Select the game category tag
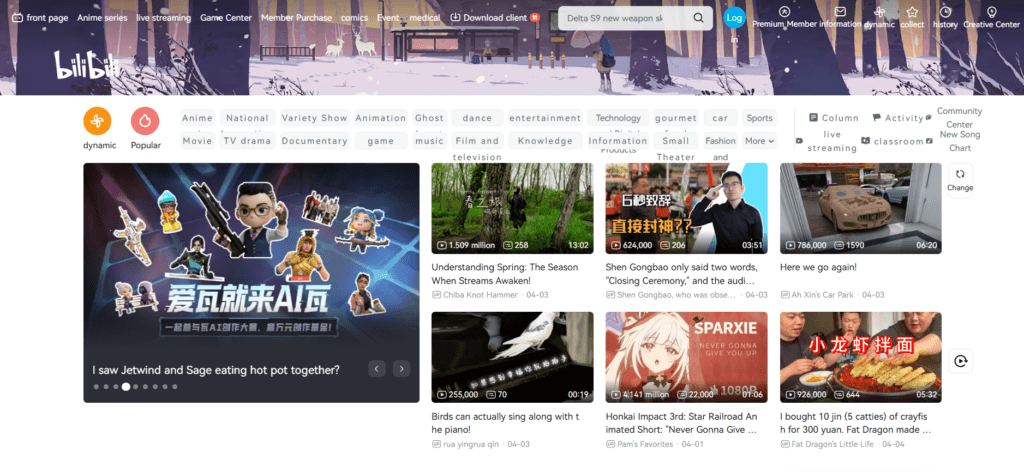Viewport: 1024px width, 472px height. tap(381, 140)
